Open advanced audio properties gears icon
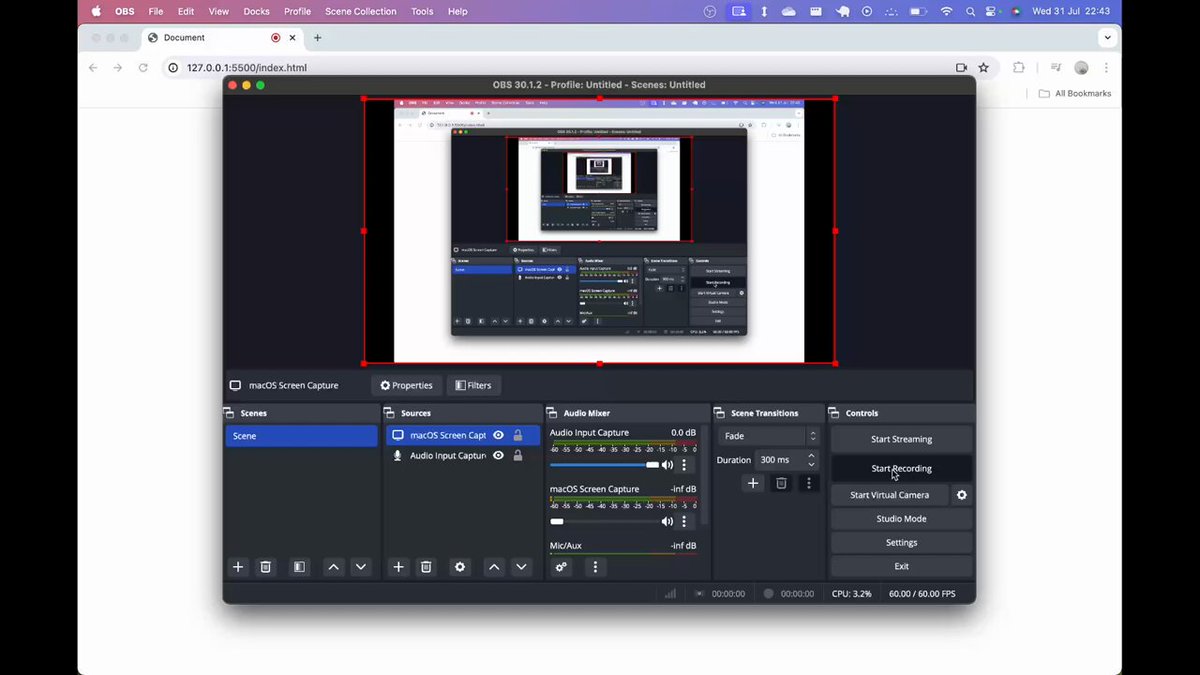The height and width of the screenshot is (675, 1200). pyautogui.click(x=561, y=567)
